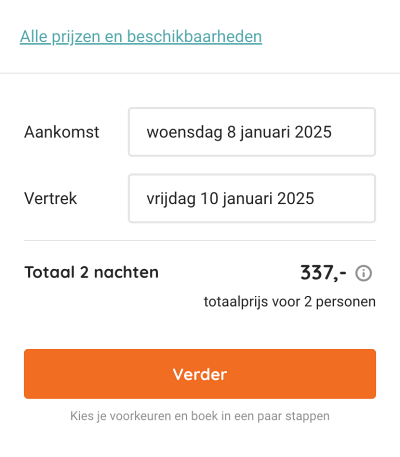Click the orange Verder button
The width and height of the screenshot is (400, 457).
pos(200,374)
